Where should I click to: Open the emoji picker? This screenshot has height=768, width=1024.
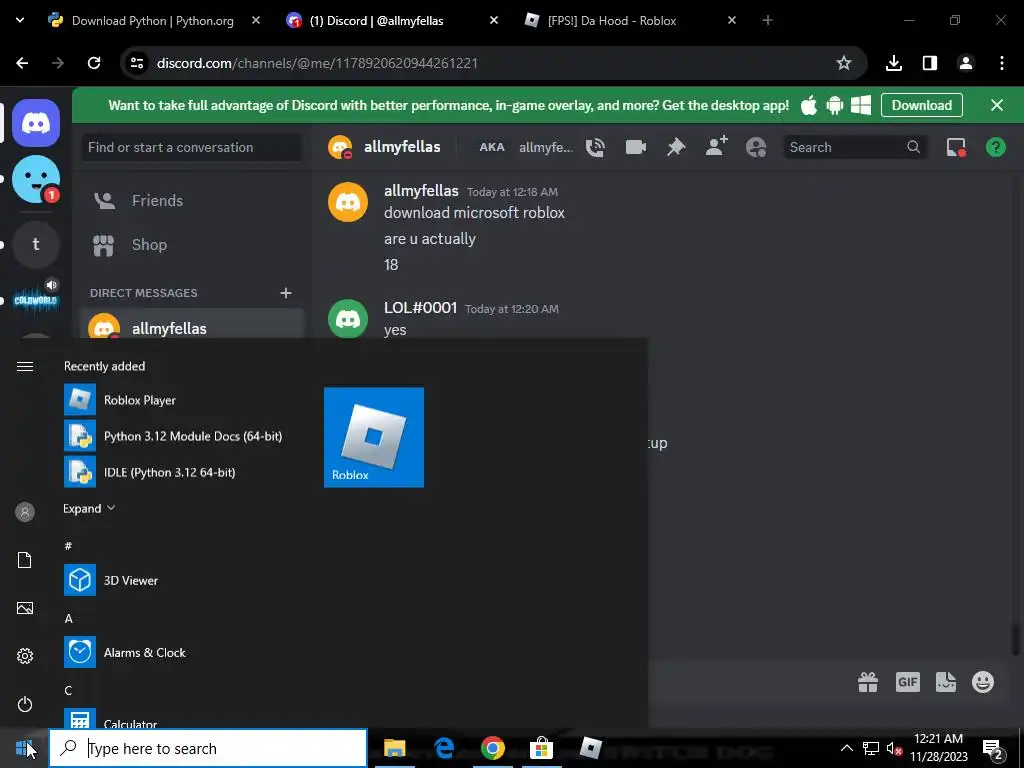click(x=983, y=682)
